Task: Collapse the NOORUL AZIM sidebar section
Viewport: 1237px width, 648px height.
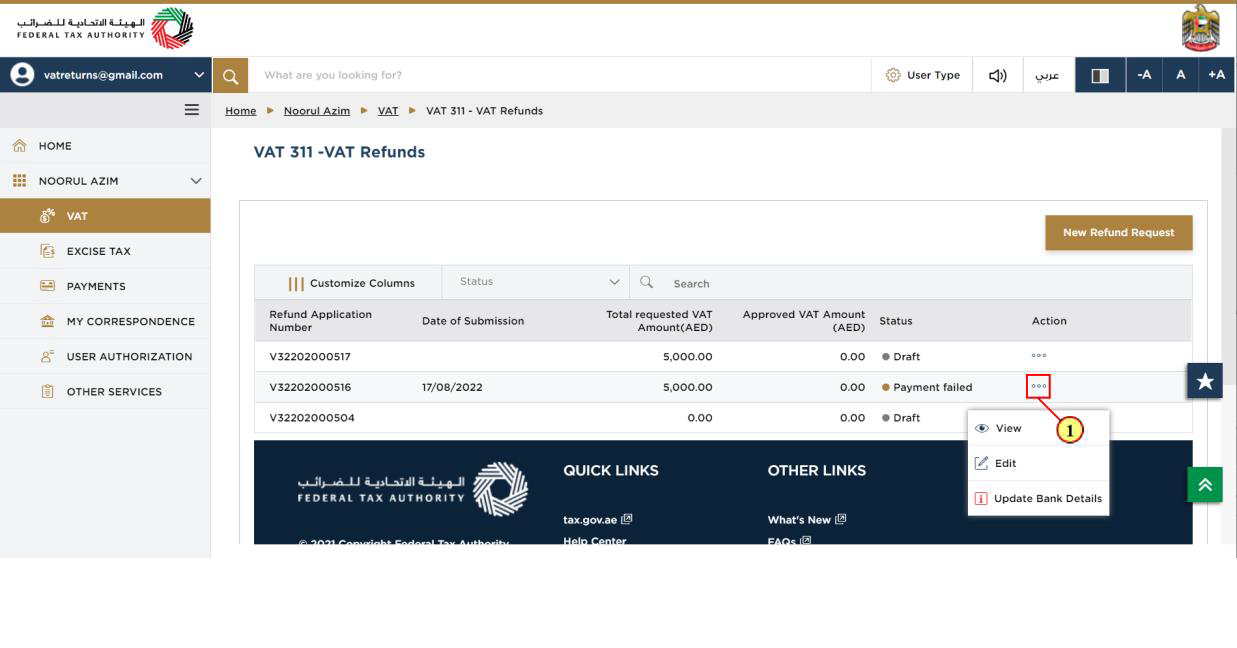Action: tap(105, 181)
